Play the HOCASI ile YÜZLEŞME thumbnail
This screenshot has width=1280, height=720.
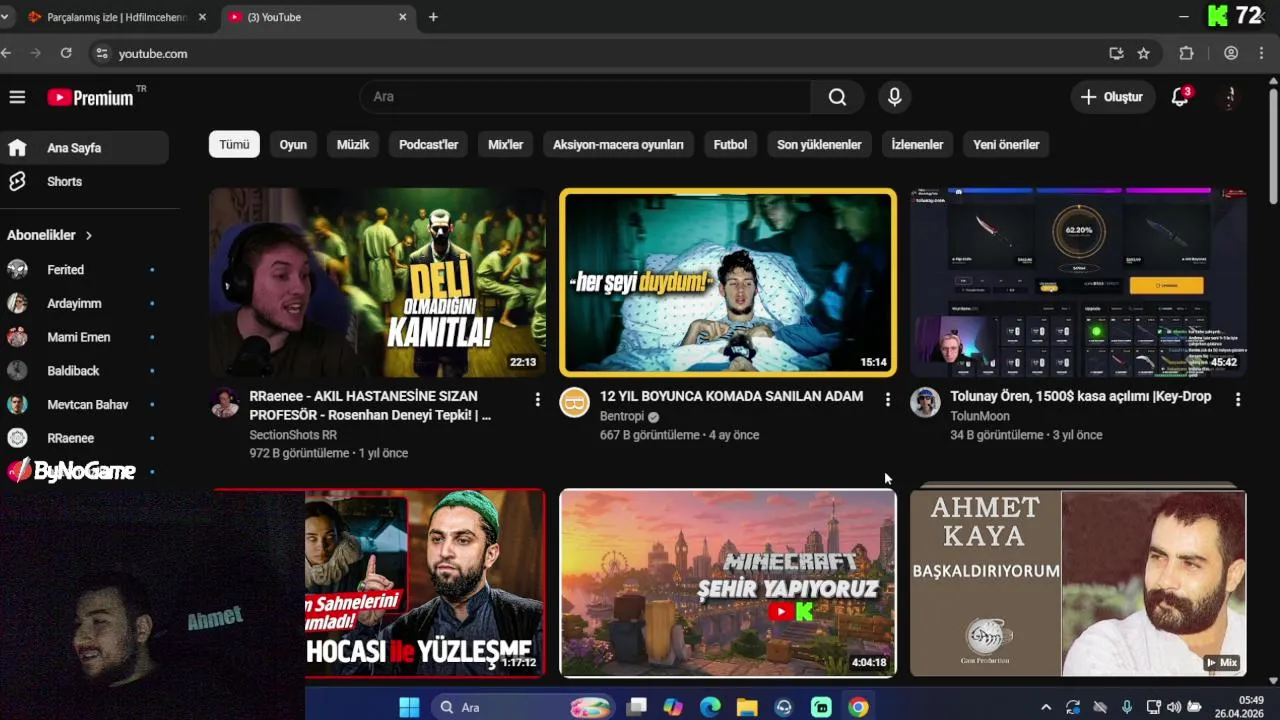coord(425,583)
